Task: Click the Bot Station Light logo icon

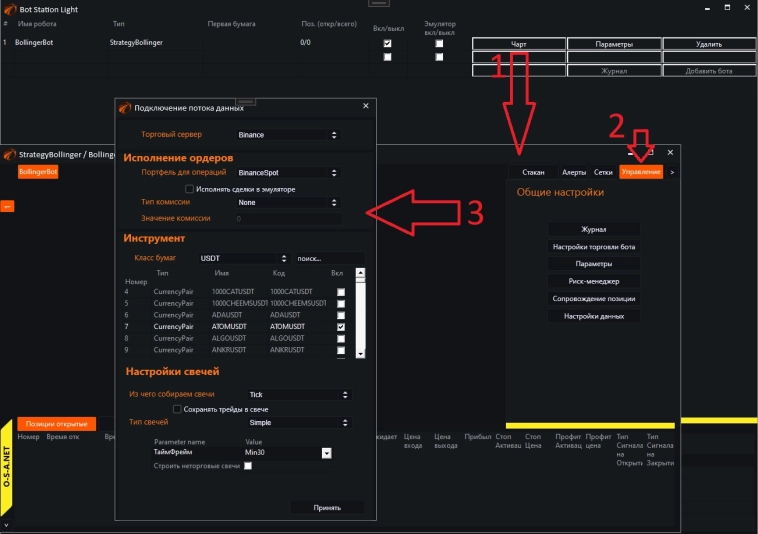Action: pos(10,8)
